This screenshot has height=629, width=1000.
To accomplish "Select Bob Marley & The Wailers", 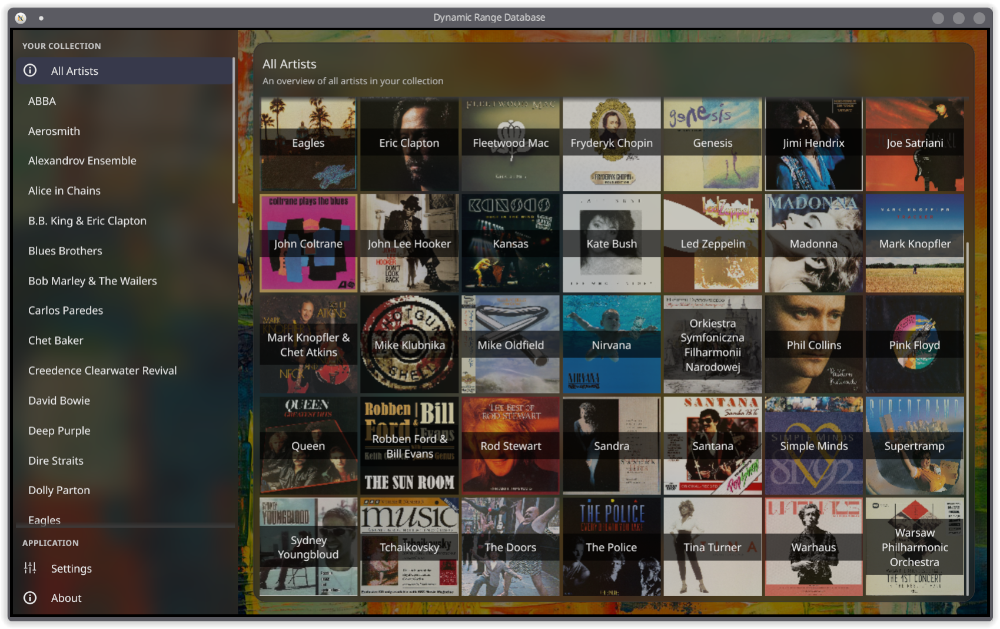I will pyautogui.click(x=124, y=281).
